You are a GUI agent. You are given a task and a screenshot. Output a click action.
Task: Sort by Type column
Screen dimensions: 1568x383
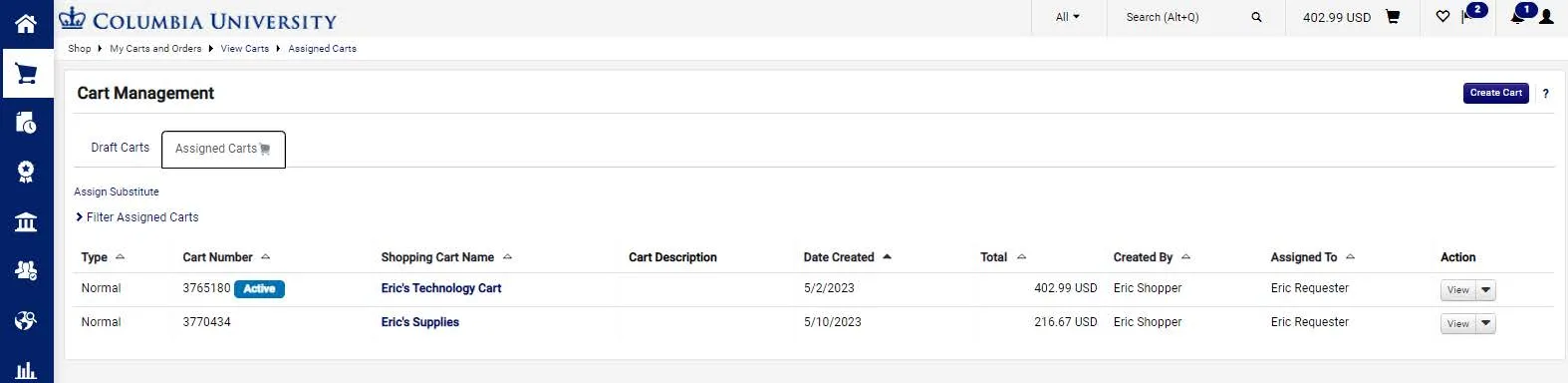click(103, 257)
